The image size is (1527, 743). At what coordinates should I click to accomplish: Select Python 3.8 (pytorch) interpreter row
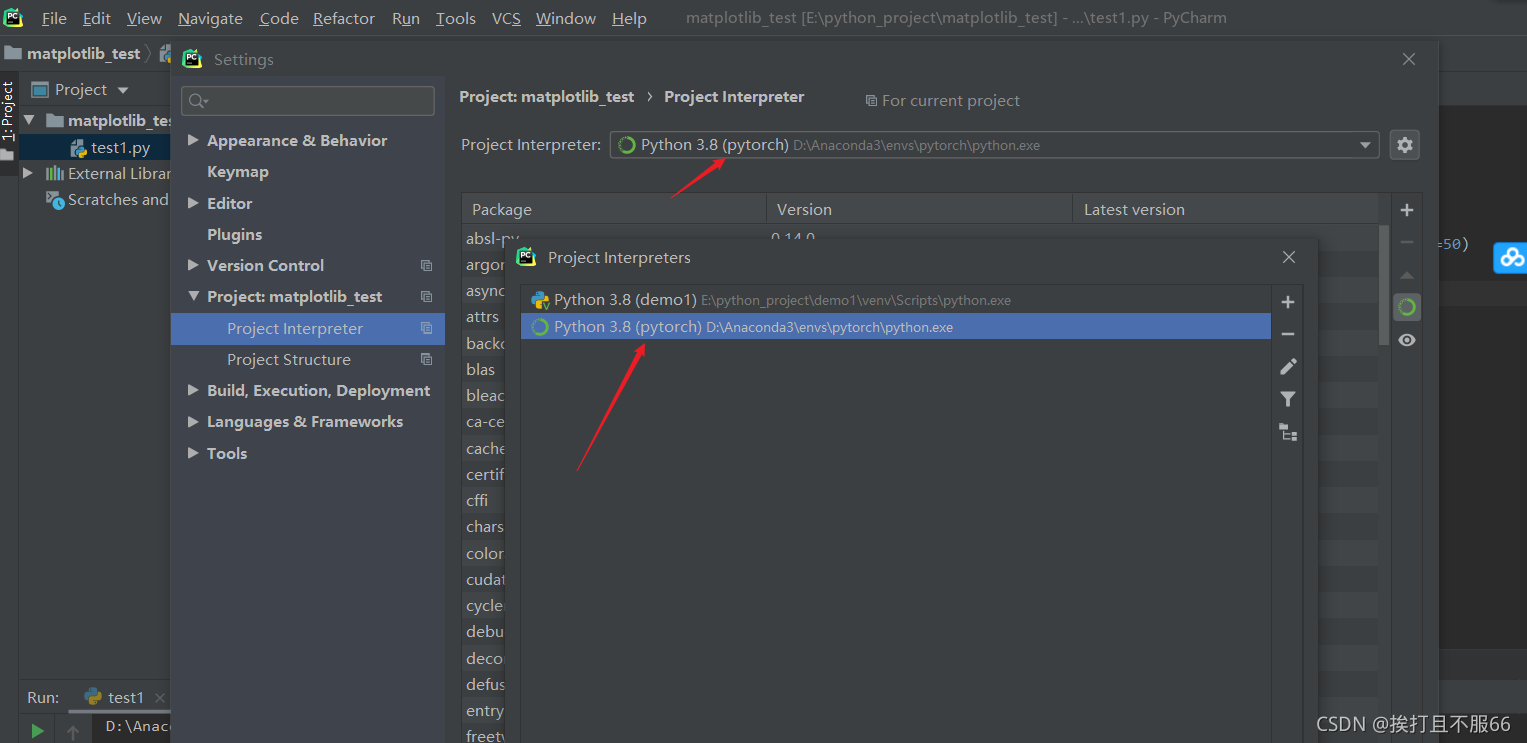pos(896,327)
